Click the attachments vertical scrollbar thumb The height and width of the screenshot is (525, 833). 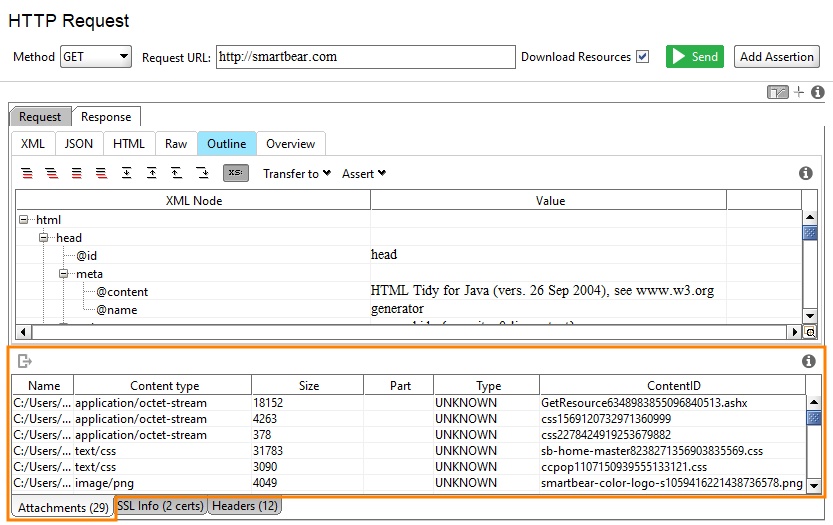[814, 418]
